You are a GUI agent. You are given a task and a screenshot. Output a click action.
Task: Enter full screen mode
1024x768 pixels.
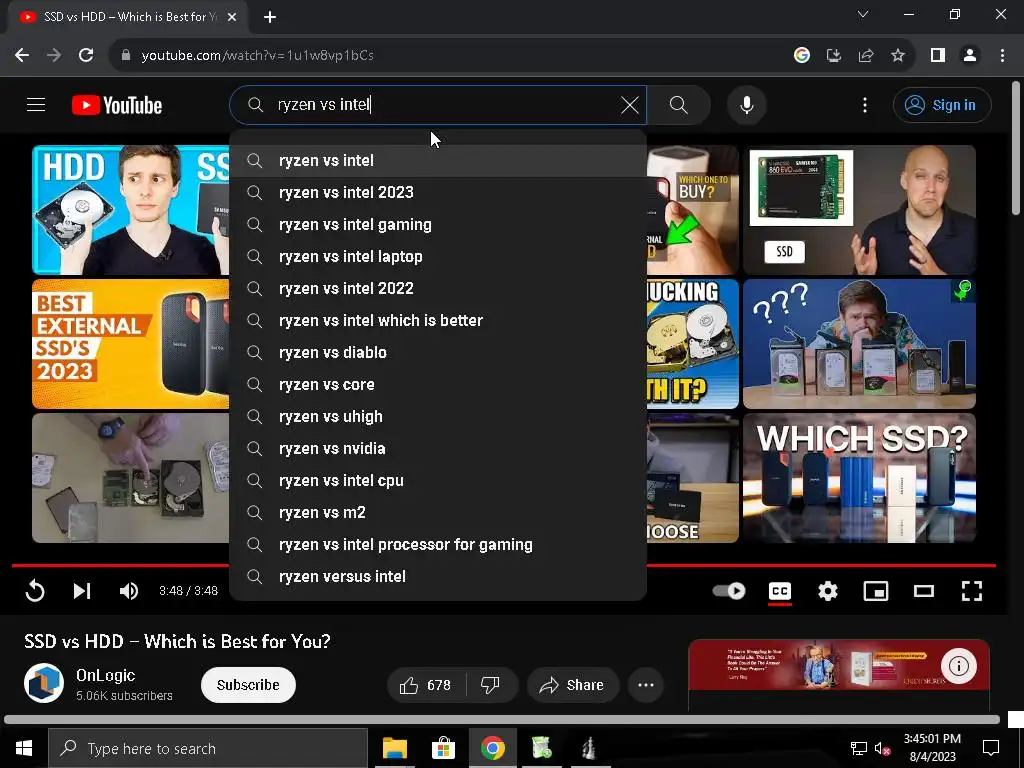[972, 591]
